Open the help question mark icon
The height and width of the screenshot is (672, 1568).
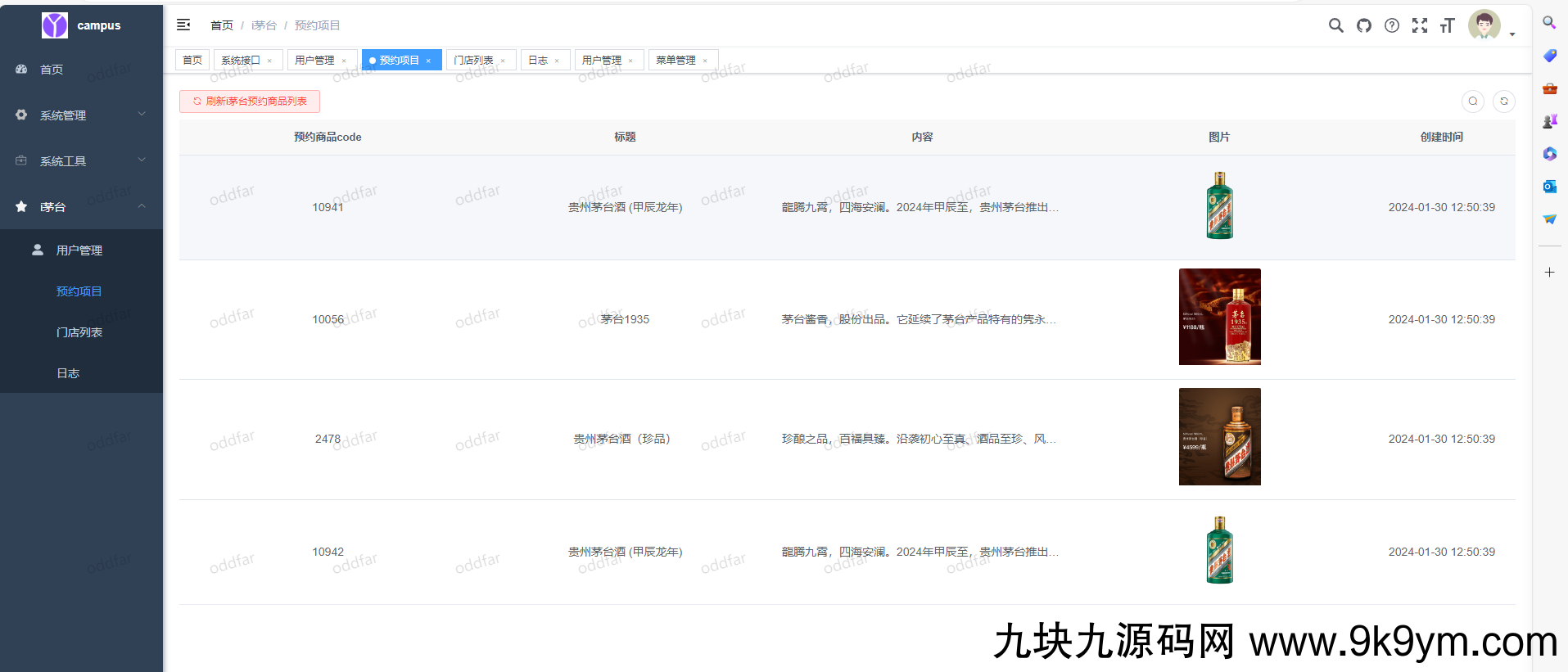pos(1391,25)
